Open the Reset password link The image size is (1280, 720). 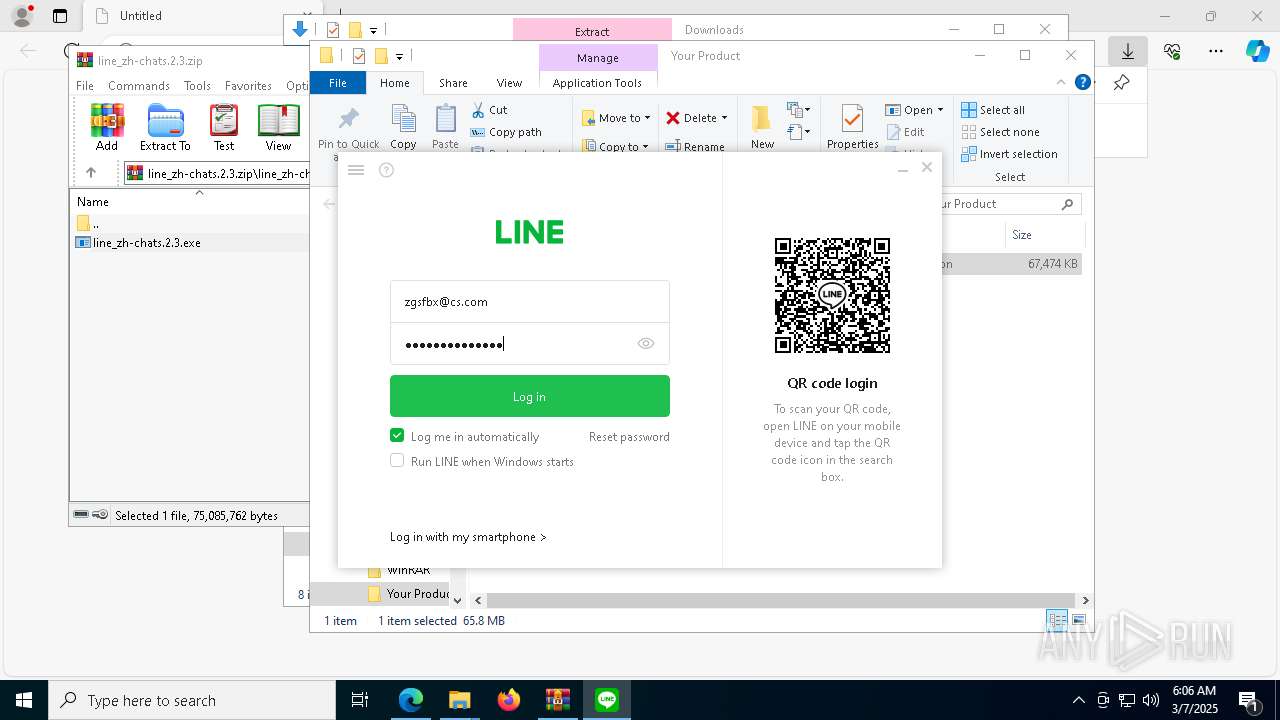[629, 437]
